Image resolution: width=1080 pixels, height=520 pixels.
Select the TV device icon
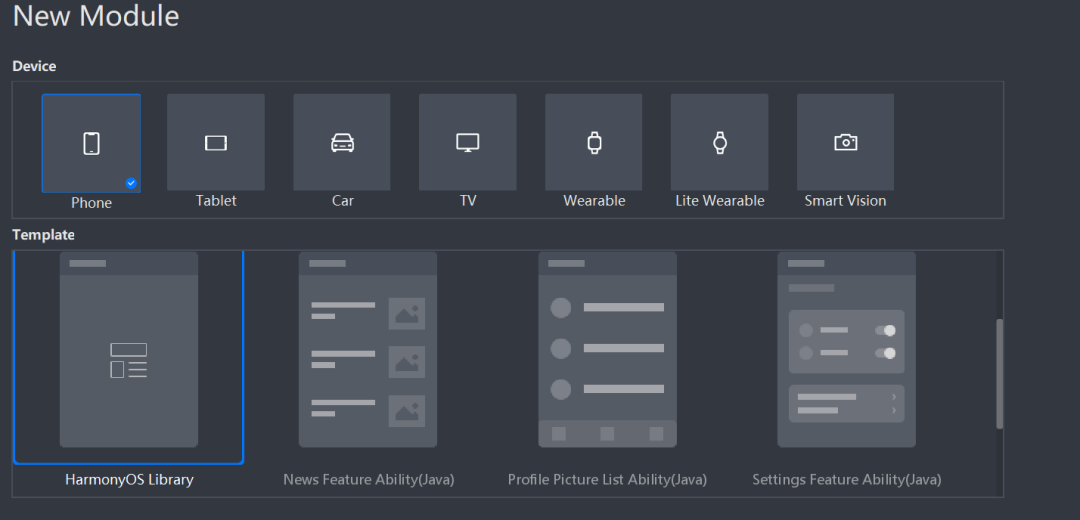click(468, 143)
